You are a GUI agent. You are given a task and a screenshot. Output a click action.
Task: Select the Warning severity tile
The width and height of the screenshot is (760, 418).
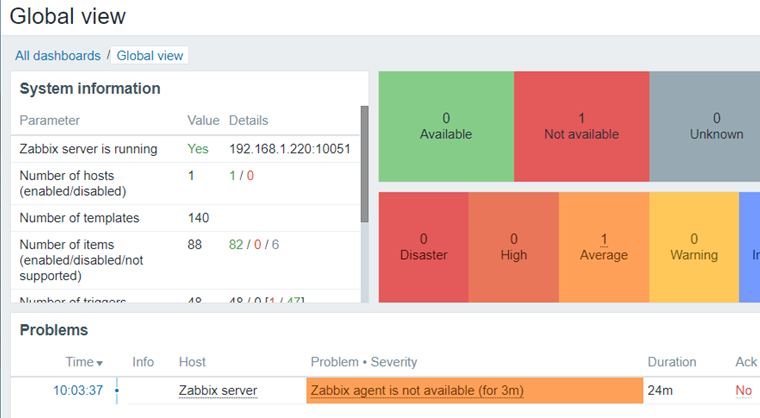(x=694, y=247)
